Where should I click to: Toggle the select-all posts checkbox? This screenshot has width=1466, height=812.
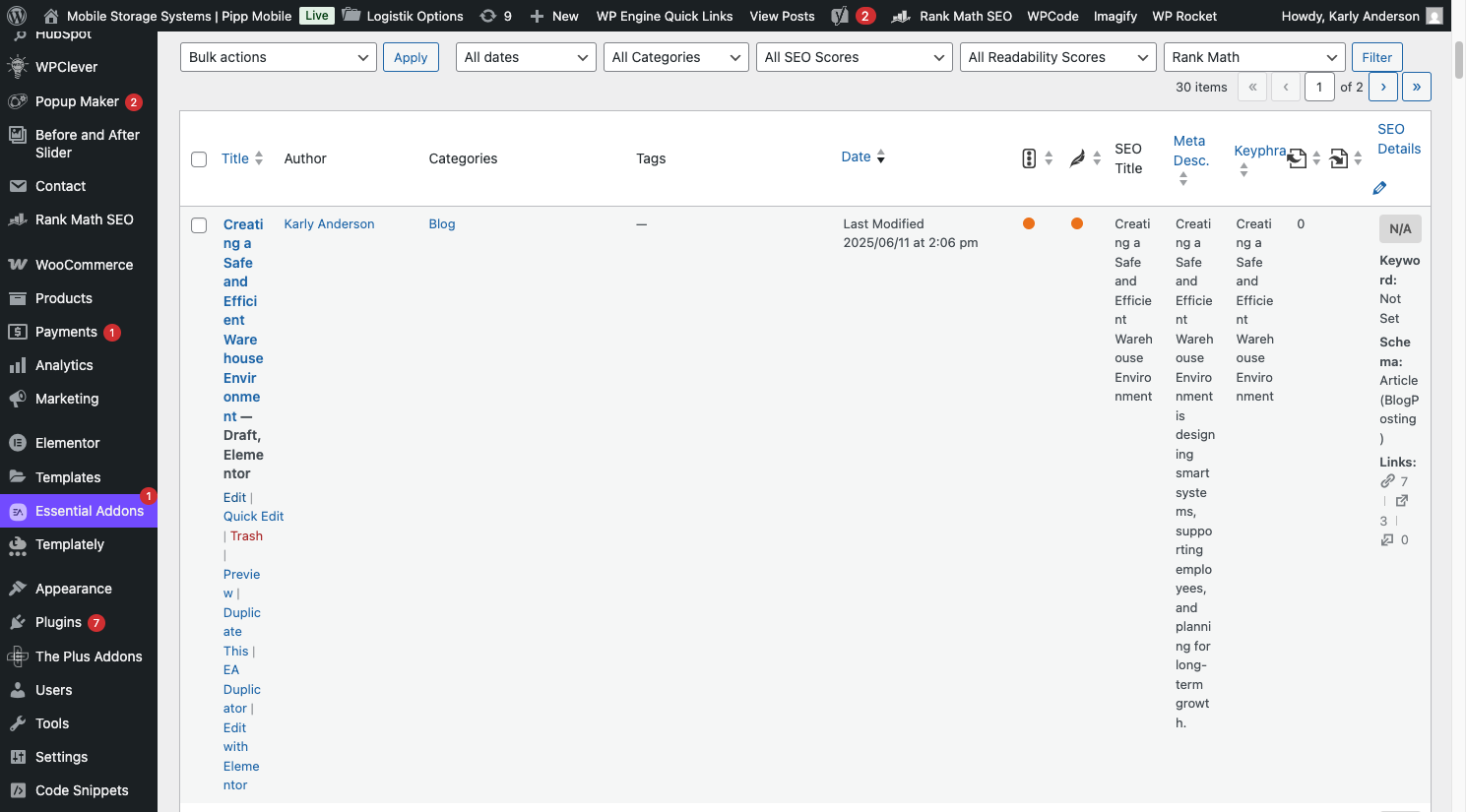point(199,159)
